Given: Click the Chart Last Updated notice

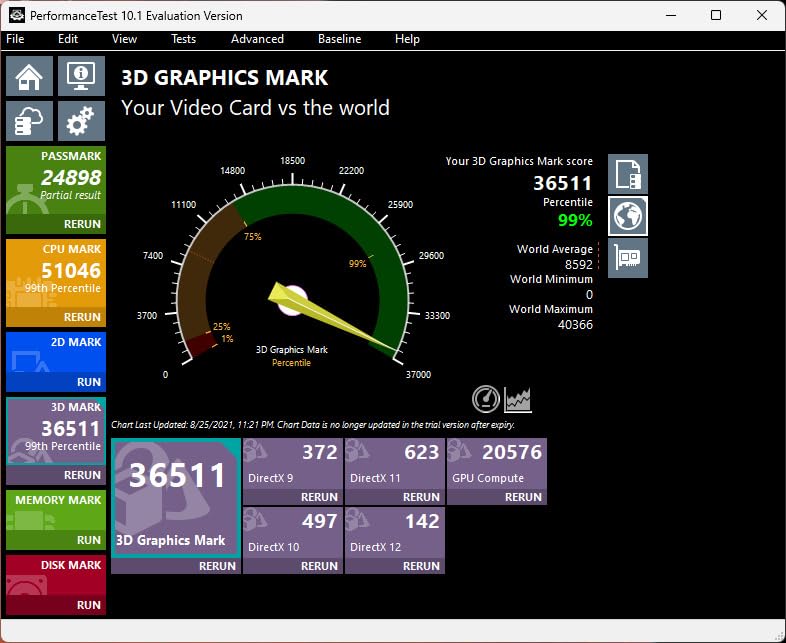Looking at the screenshot, I should (x=313, y=425).
